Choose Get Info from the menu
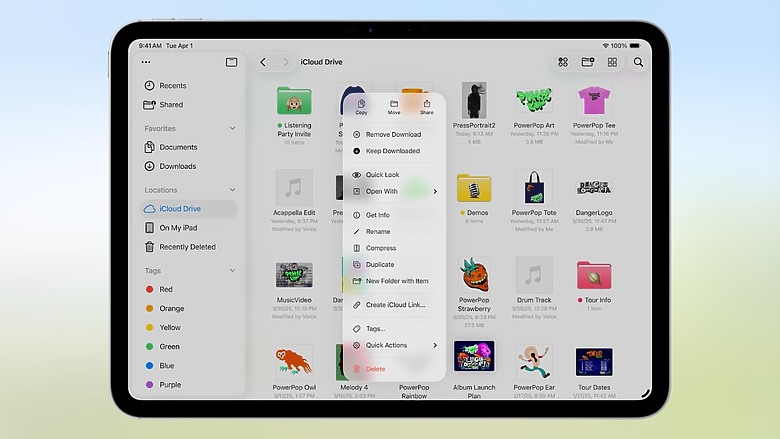Image resolution: width=780 pixels, height=439 pixels. (394, 215)
